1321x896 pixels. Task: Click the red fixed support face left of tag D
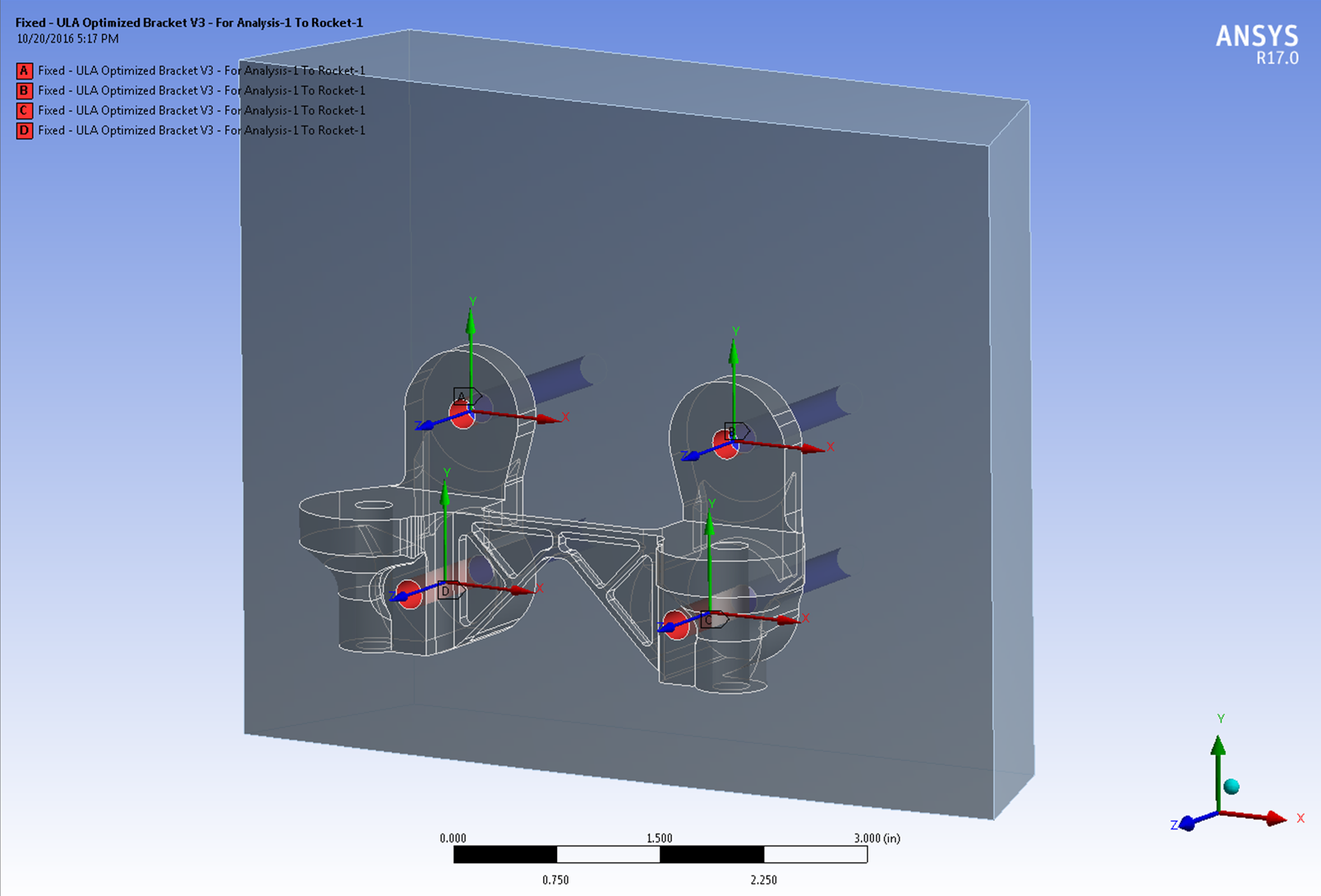409,595
